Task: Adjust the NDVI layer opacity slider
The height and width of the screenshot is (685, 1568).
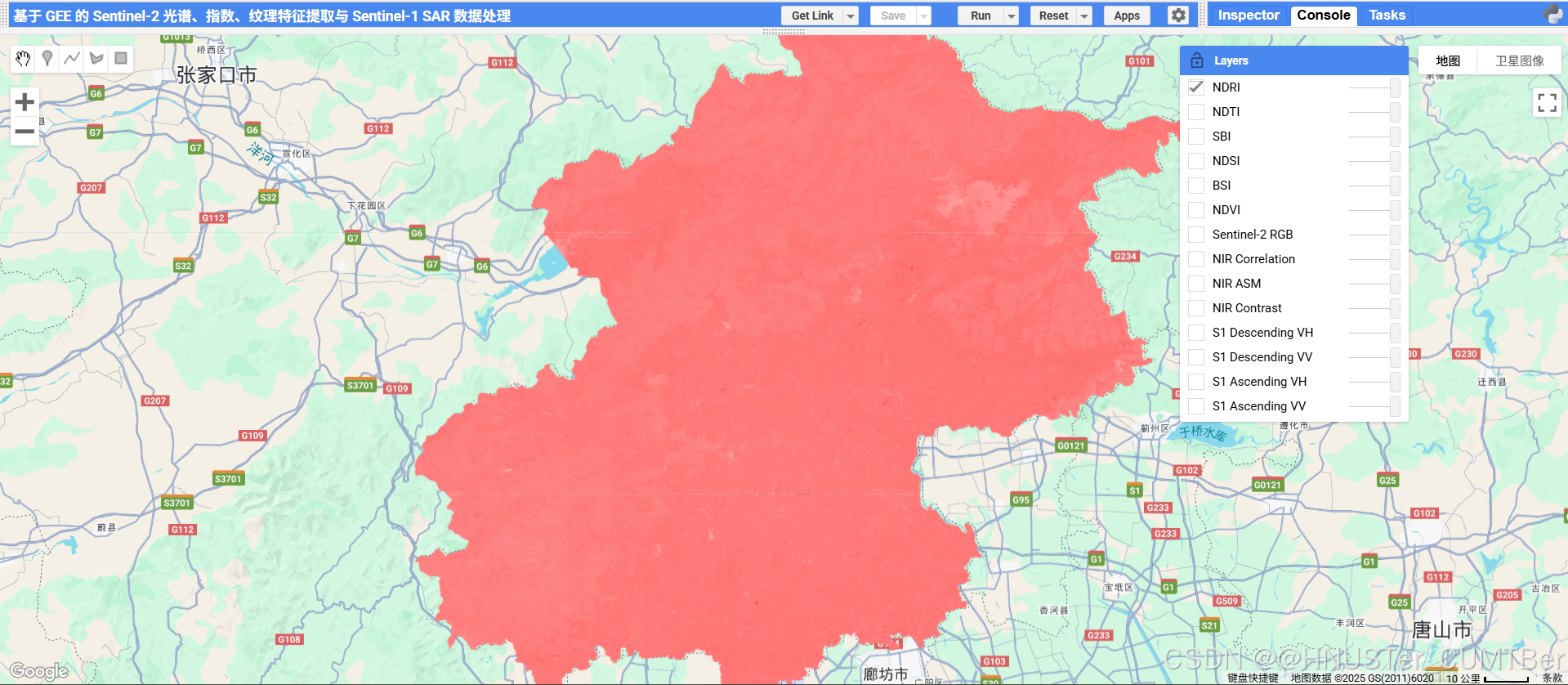Action: click(x=1374, y=209)
